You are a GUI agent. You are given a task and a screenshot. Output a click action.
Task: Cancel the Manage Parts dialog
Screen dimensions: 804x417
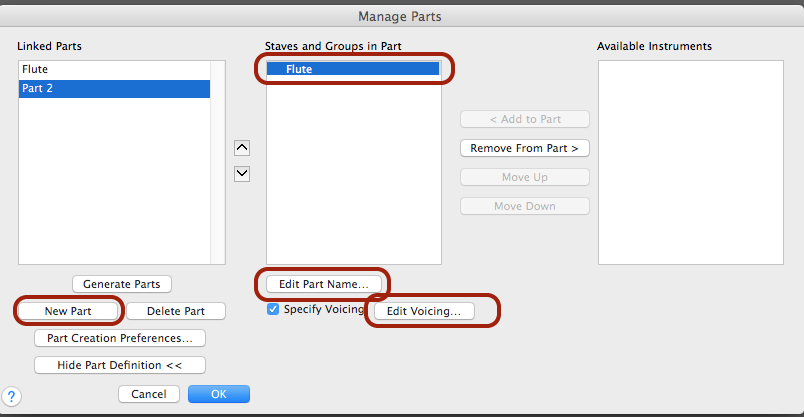point(148,394)
